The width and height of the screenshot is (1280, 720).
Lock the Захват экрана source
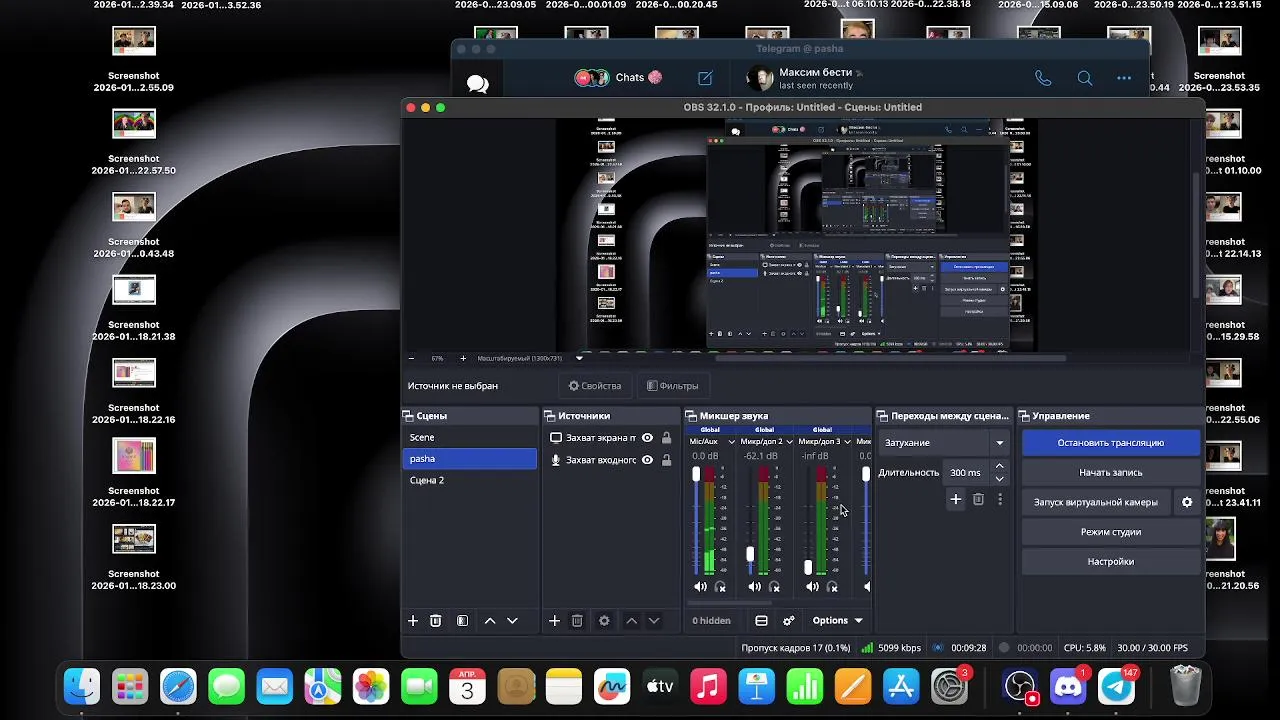[x=667, y=438]
